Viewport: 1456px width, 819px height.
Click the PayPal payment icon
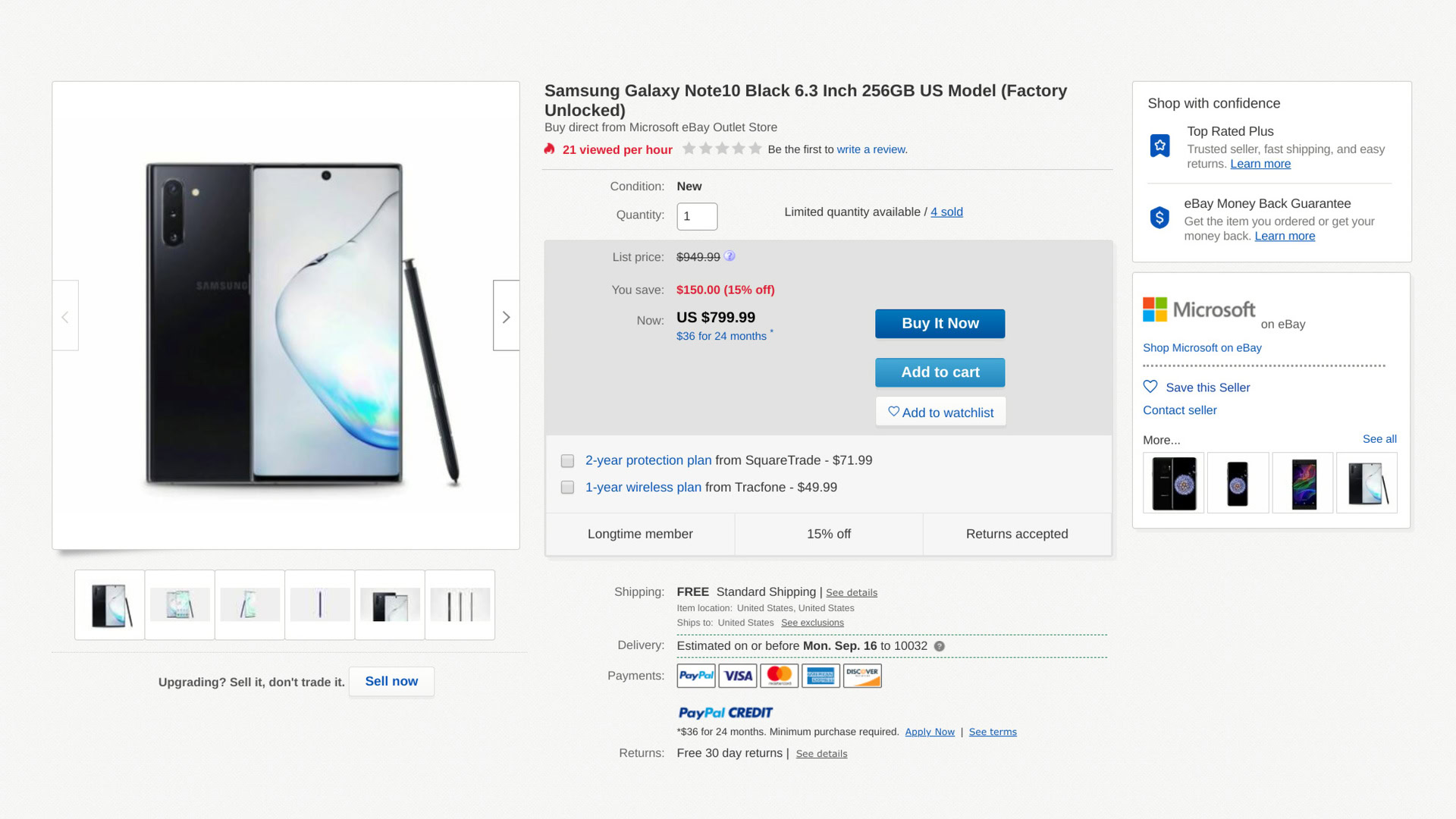695,676
